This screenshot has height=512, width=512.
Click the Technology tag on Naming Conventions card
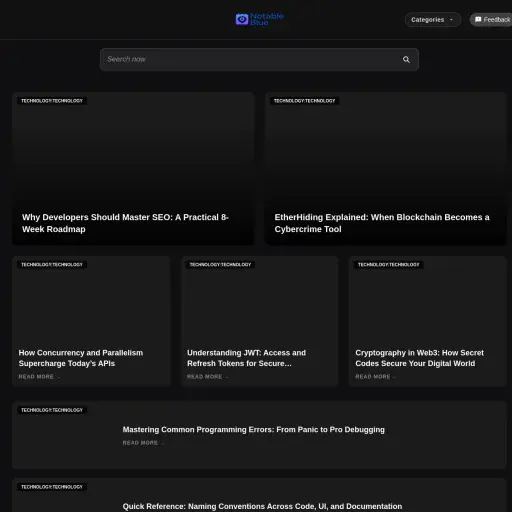(52, 487)
